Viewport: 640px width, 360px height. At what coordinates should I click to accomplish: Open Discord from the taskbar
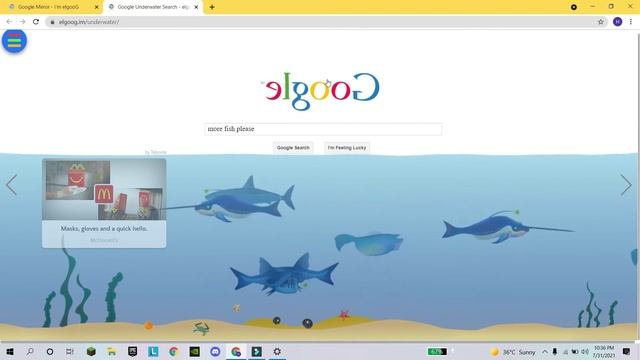215,351
